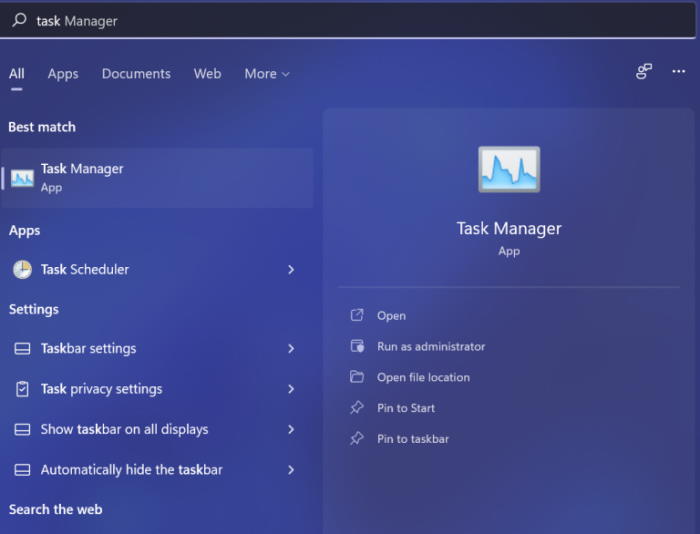Choose Pin to taskbar

click(x=413, y=439)
